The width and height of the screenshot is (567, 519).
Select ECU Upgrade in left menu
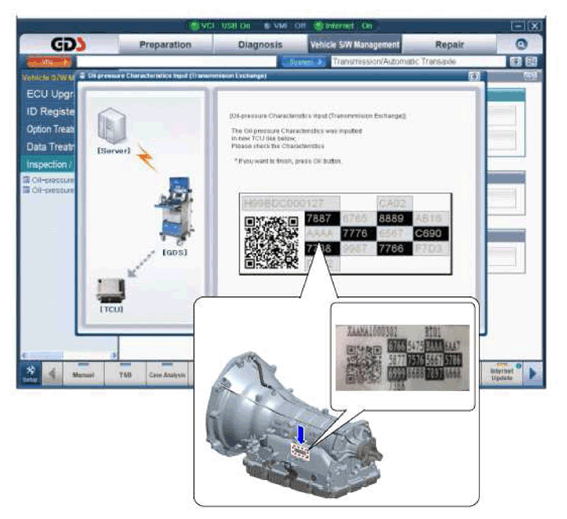coord(49,94)
